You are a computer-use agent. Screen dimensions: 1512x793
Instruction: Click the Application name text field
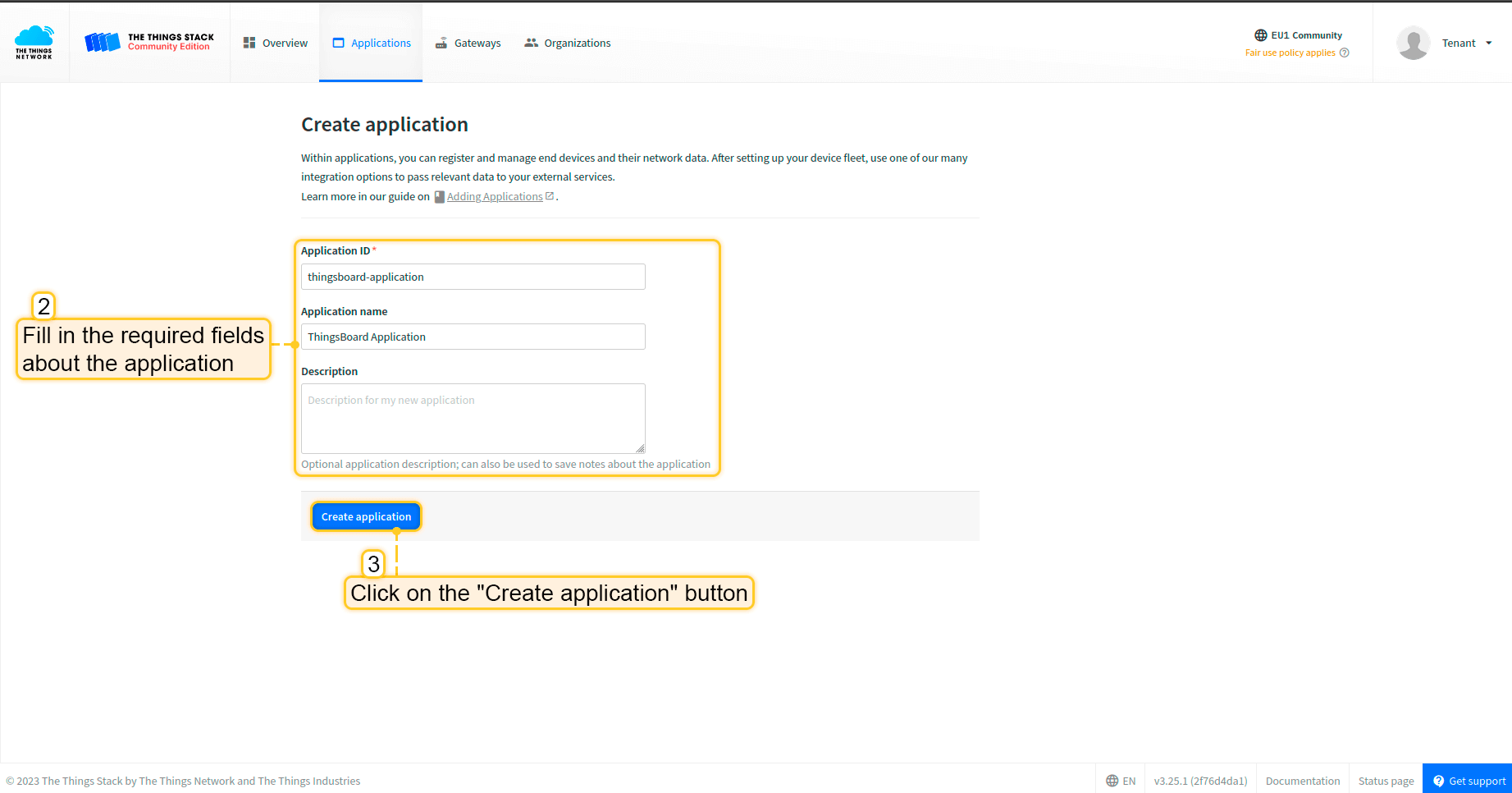click(473, 337)
